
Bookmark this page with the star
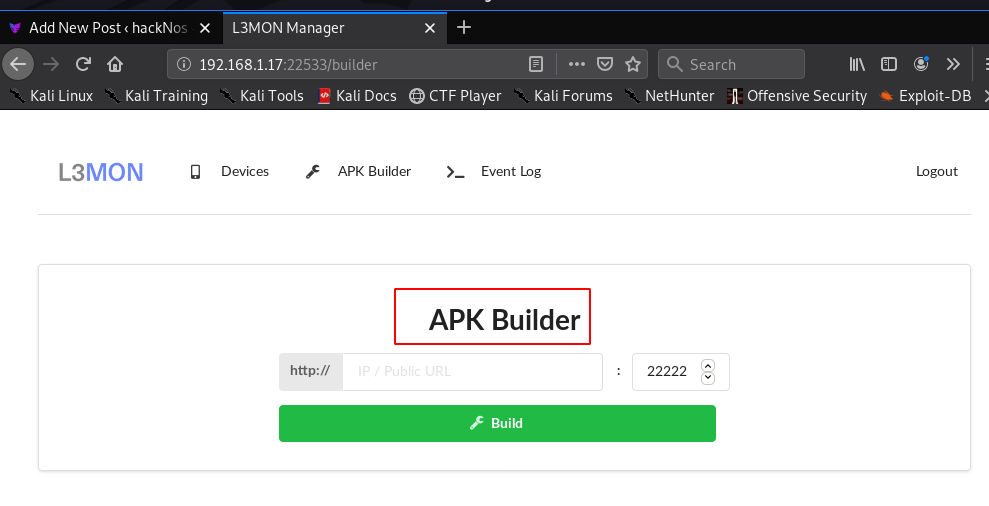(x=633, y=64)
